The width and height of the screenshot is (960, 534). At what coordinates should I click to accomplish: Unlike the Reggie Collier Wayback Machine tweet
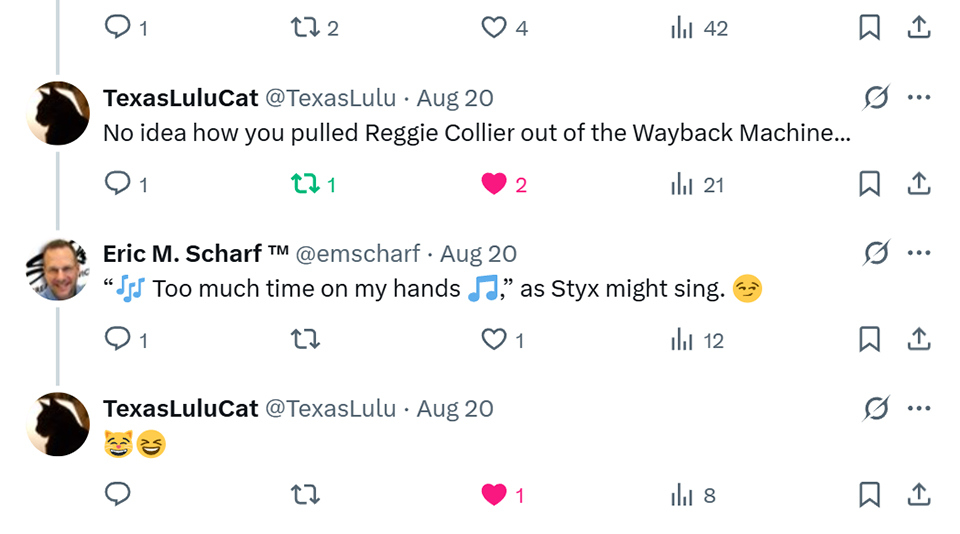tap(494, 184)
